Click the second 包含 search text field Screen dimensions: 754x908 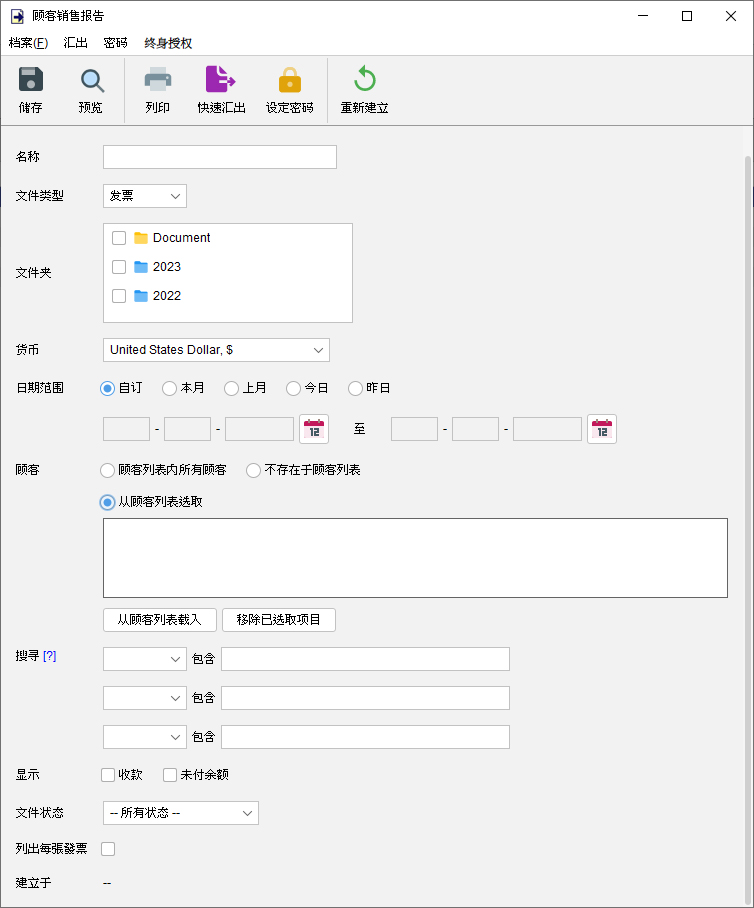pos(365,698)
